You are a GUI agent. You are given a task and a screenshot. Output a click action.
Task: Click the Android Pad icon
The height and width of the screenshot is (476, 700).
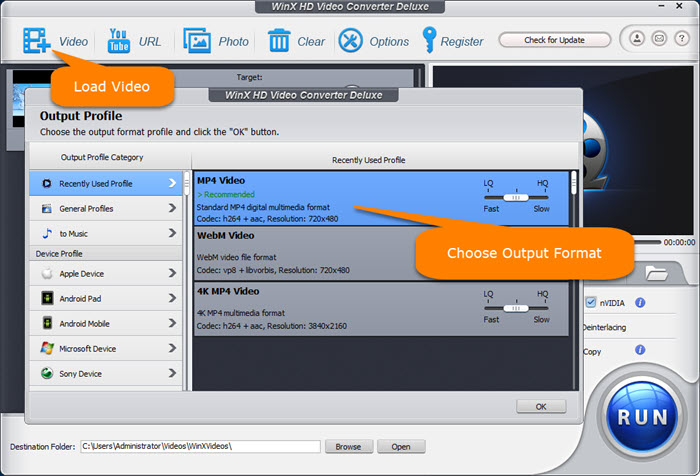pos(47,298)
